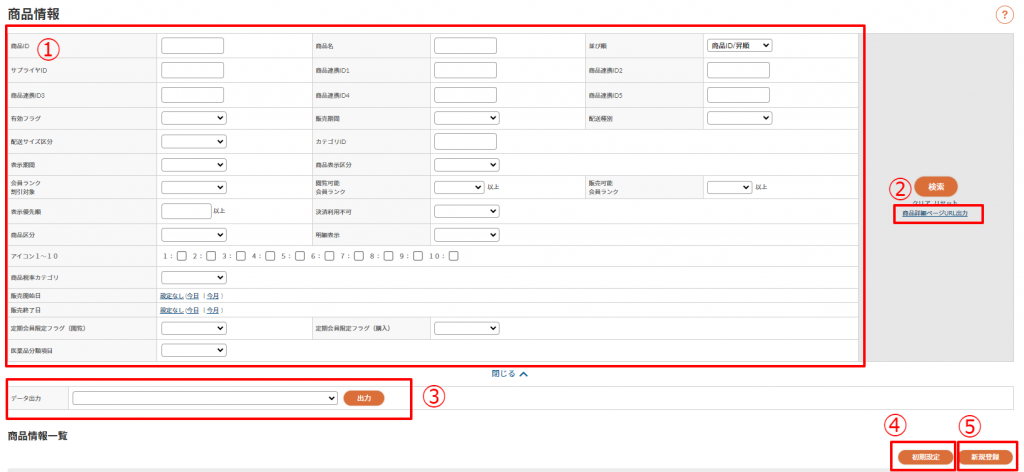Viewport: 1024px width, 472px height.
Task: Focus the 商品連携ID4 input field
Action: pos(466,95)
